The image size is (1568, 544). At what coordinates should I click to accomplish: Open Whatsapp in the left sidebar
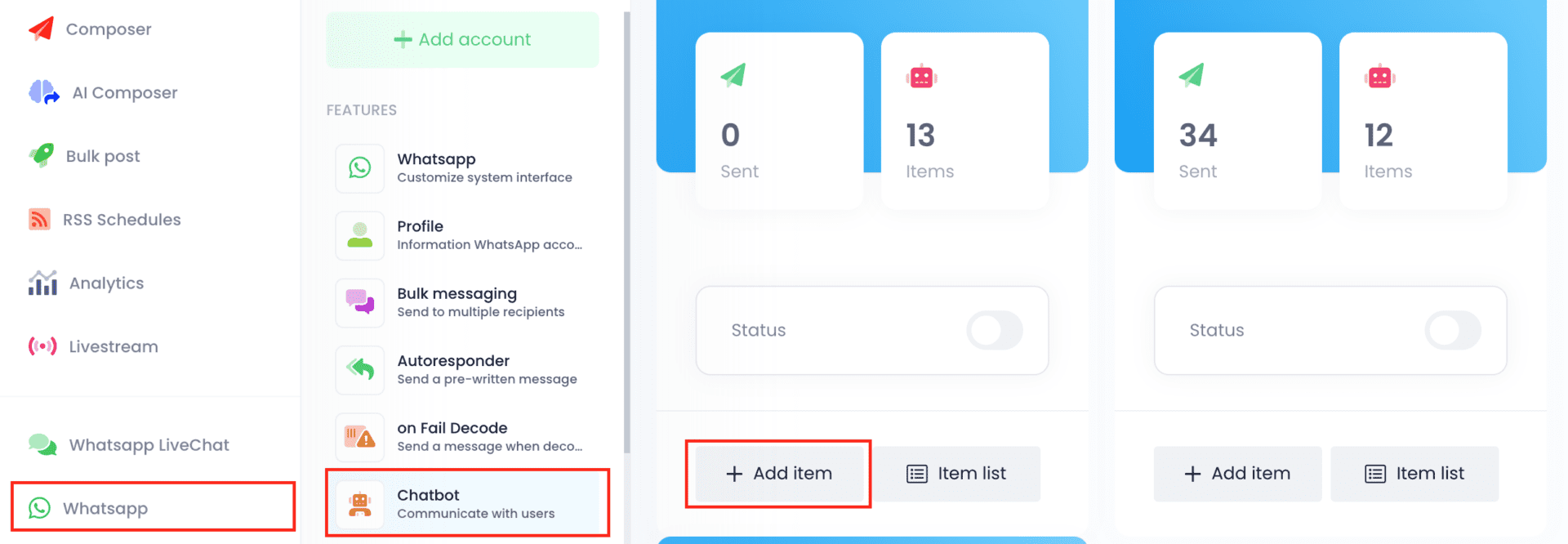coord(153,508)
